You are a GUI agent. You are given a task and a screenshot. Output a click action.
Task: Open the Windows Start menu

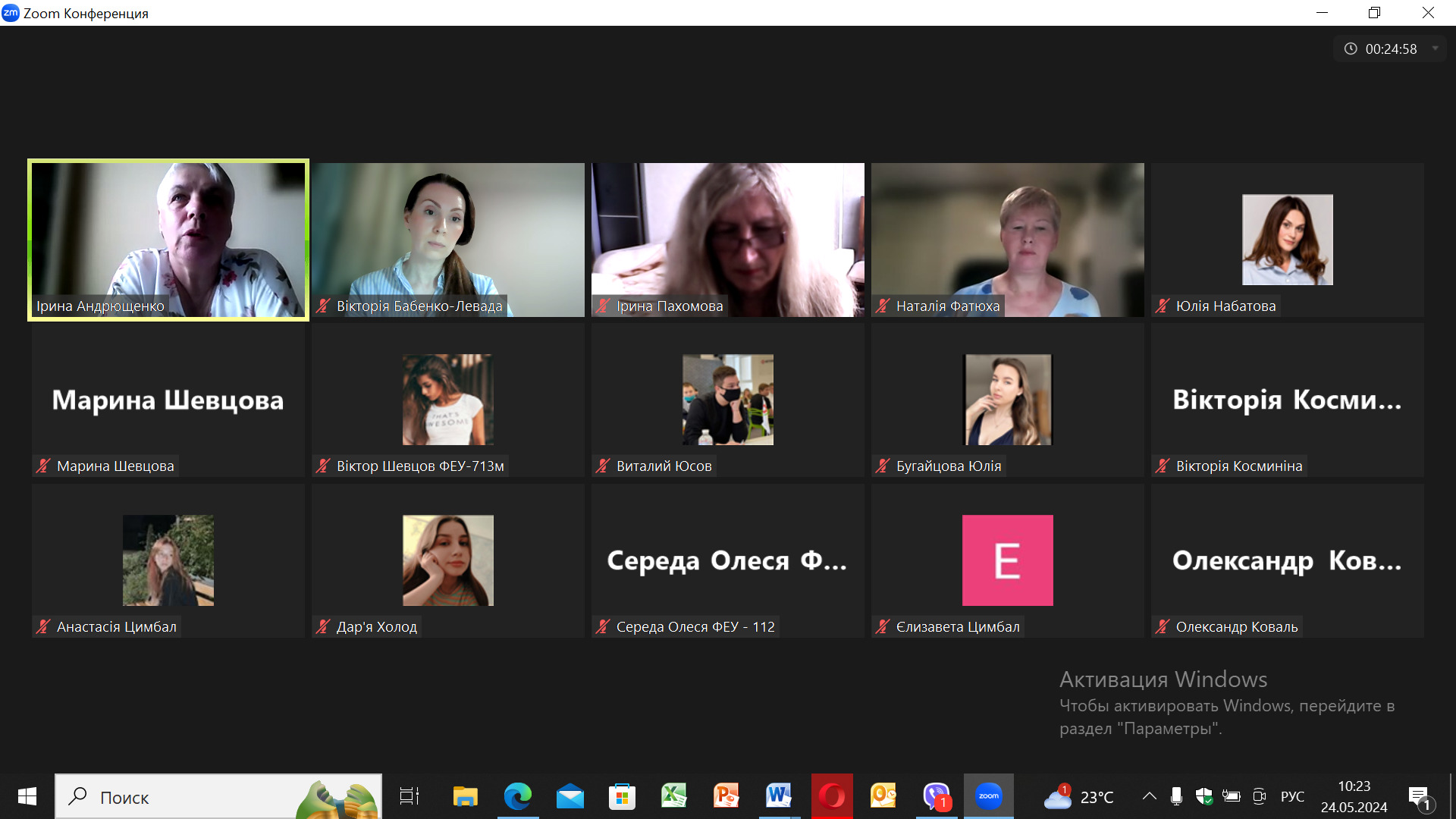27,796
